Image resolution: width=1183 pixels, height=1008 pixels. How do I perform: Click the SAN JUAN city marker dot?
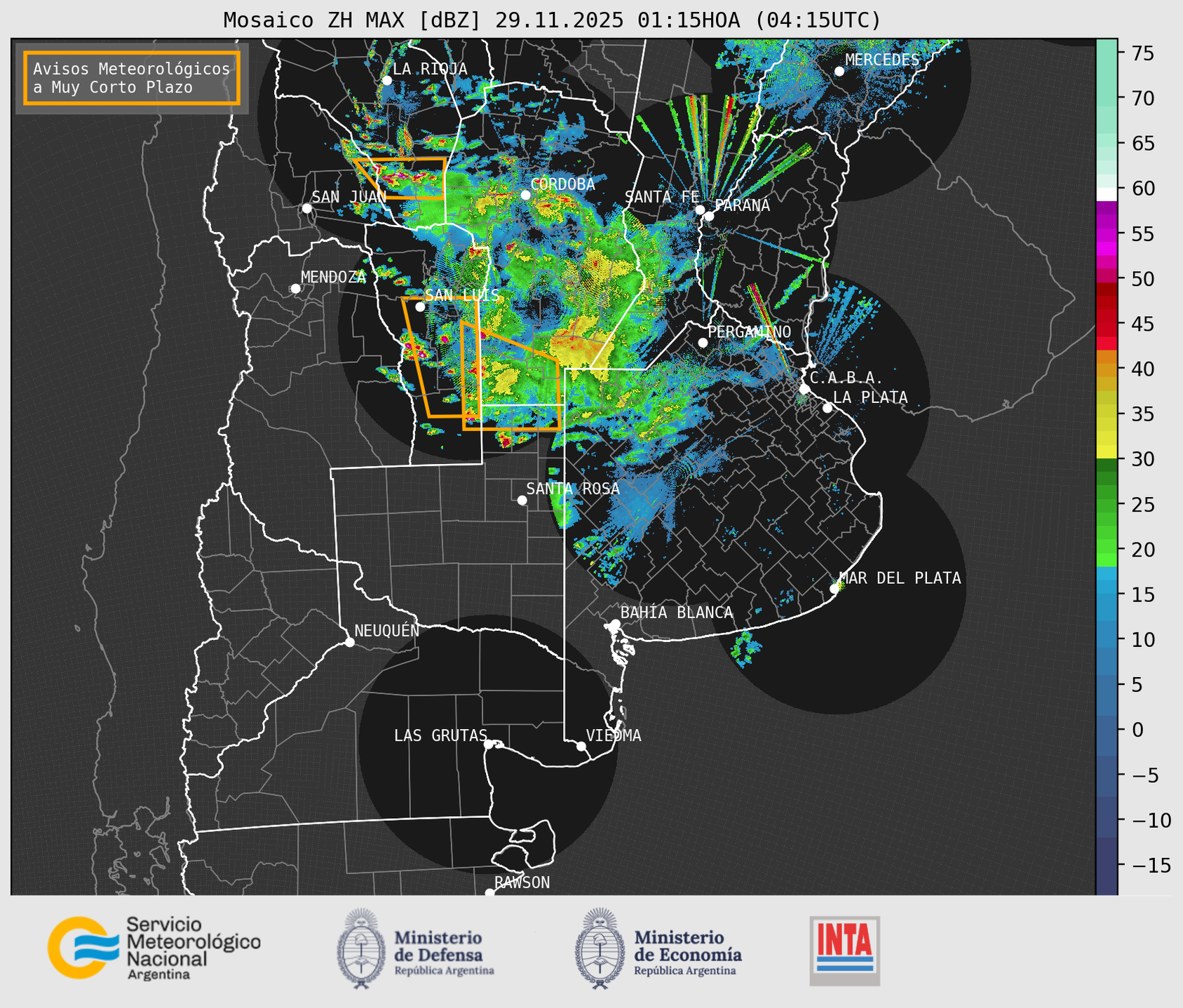coord(306,208)
